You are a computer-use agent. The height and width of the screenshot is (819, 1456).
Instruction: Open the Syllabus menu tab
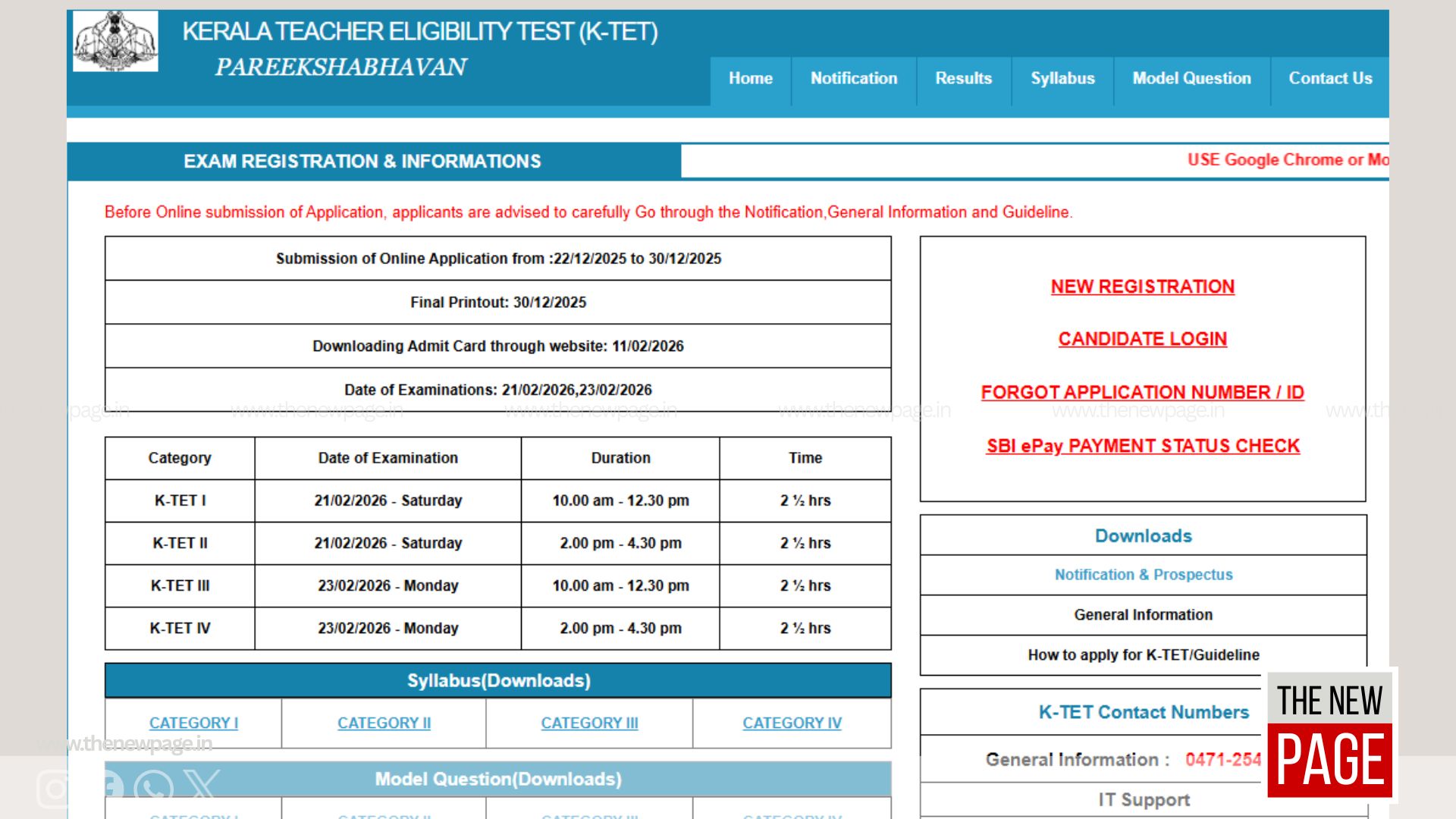[x=1062, y=79]
